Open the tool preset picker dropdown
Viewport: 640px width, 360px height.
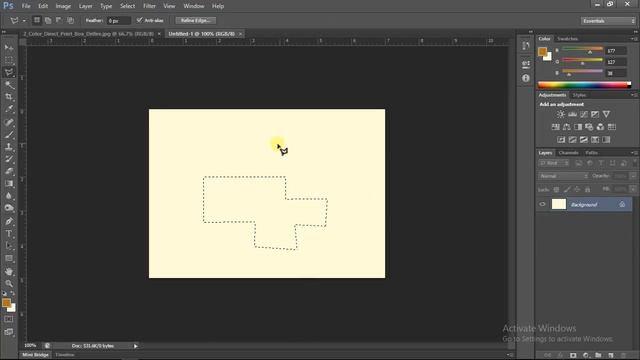point(24,20)
